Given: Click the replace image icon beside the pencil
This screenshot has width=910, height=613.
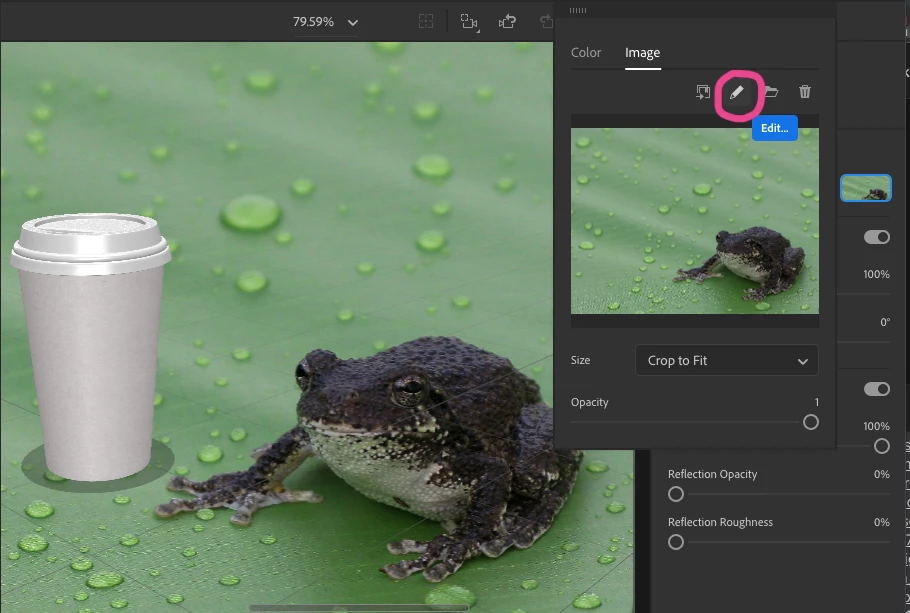Looking at the screenshot, I should tap(703, 92).
